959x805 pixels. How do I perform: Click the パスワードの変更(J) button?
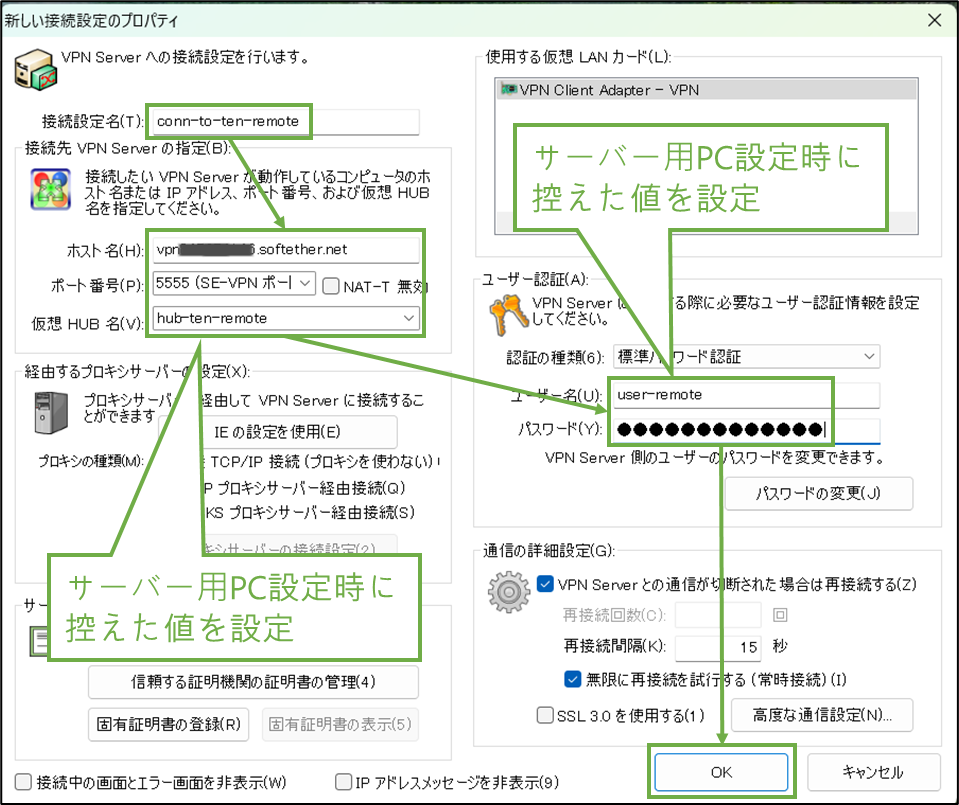pos(818,493)
